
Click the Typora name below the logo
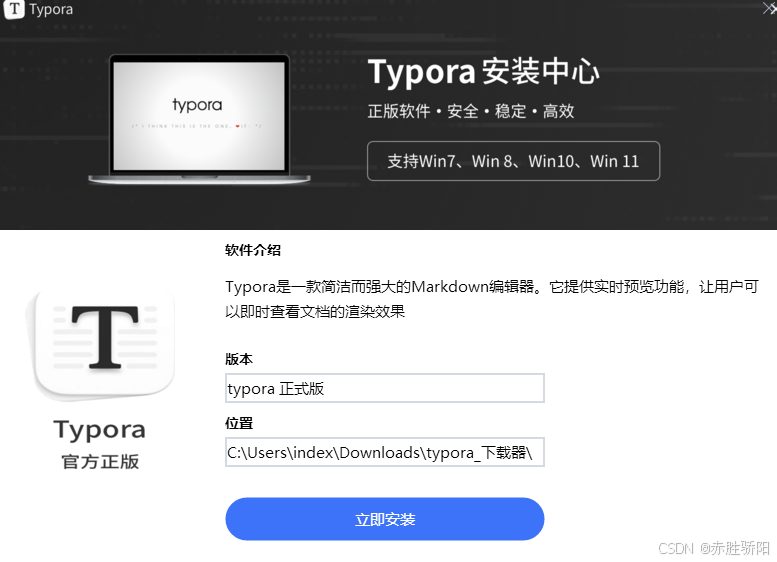point(100,430)
